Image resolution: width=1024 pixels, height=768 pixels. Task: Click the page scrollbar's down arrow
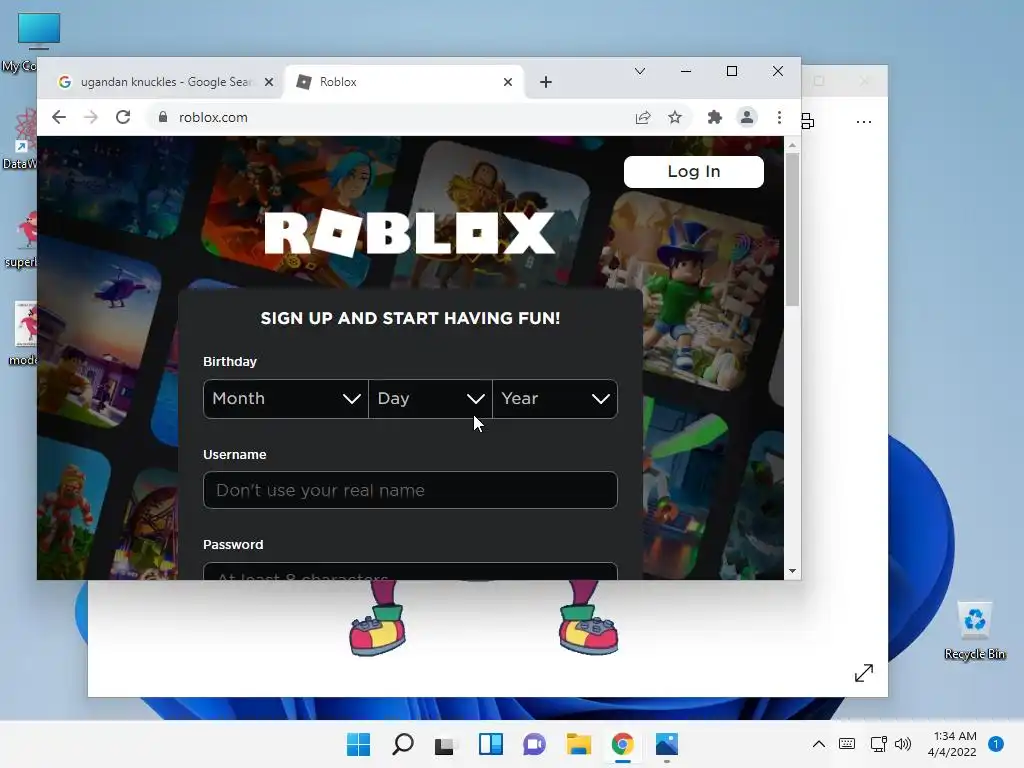pos(792,571)
